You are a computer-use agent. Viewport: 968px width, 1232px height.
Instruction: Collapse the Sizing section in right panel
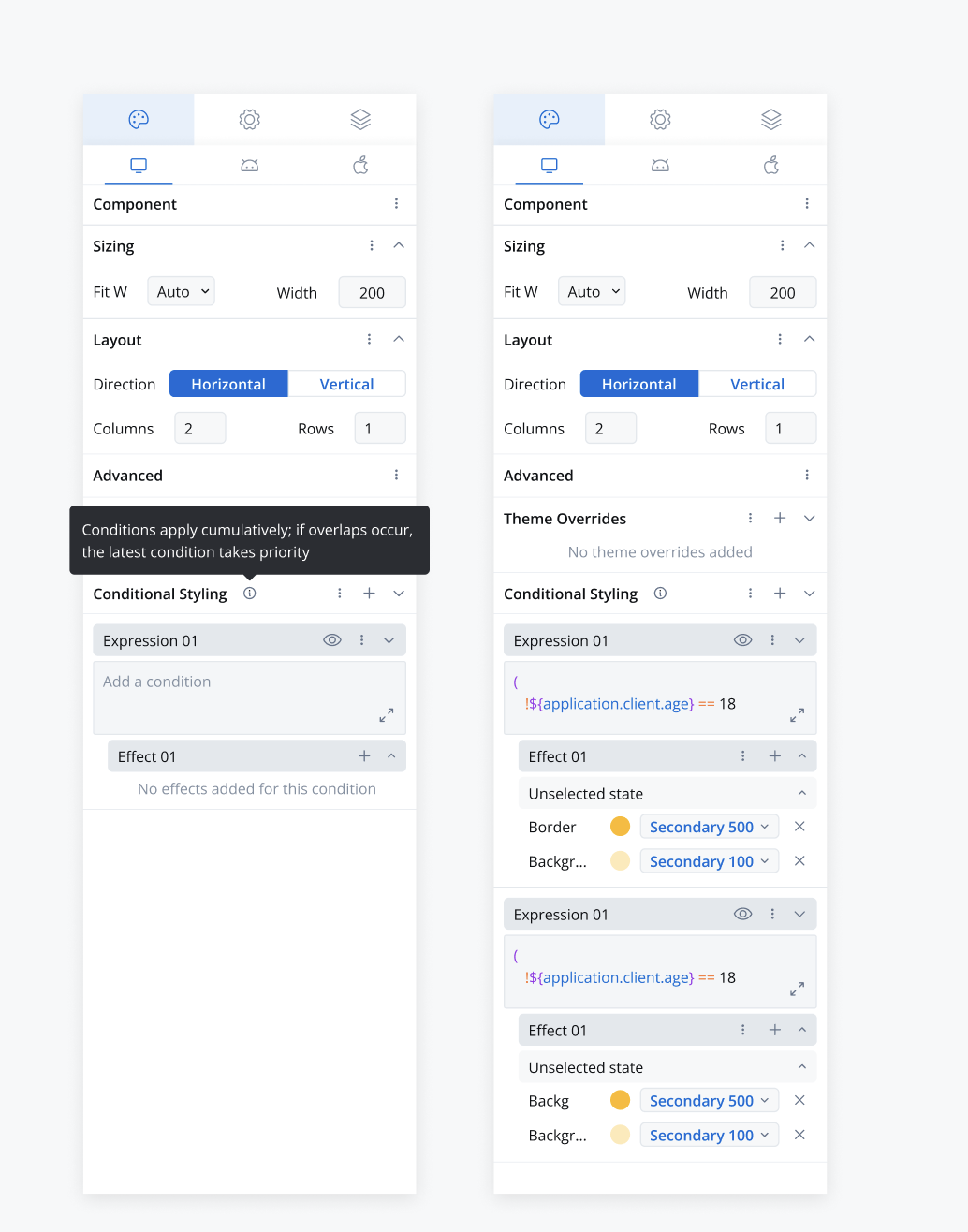[810, 246]
